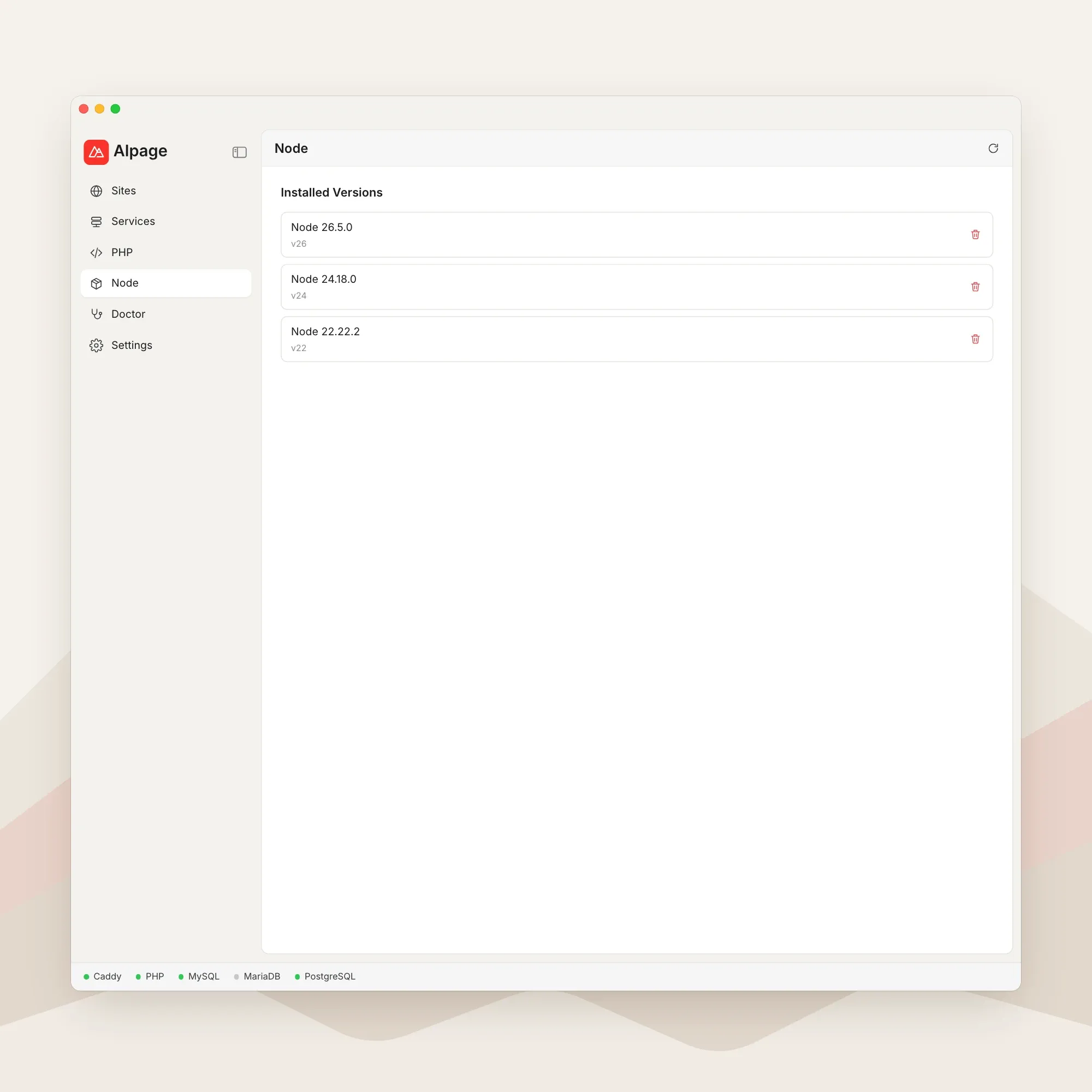Click the v24 version label

[299, 295]
